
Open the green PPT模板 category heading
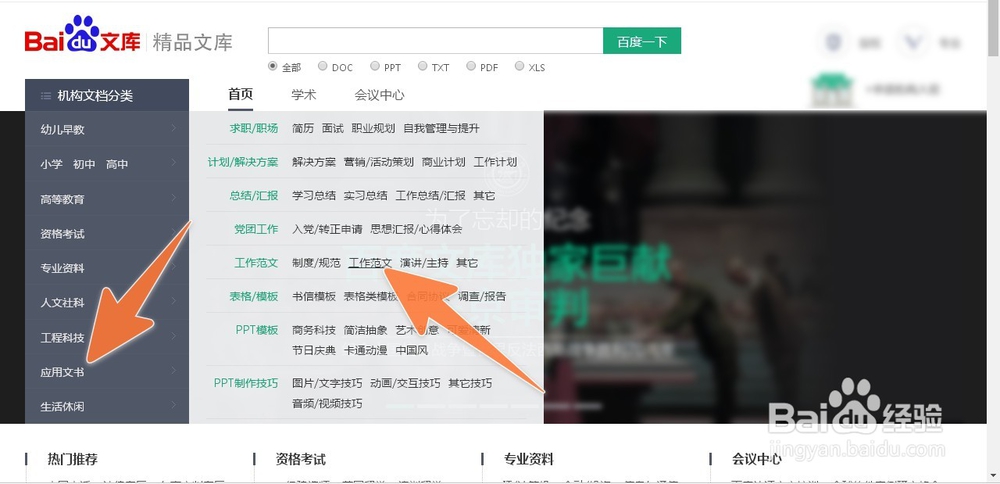tap(257, 330)
